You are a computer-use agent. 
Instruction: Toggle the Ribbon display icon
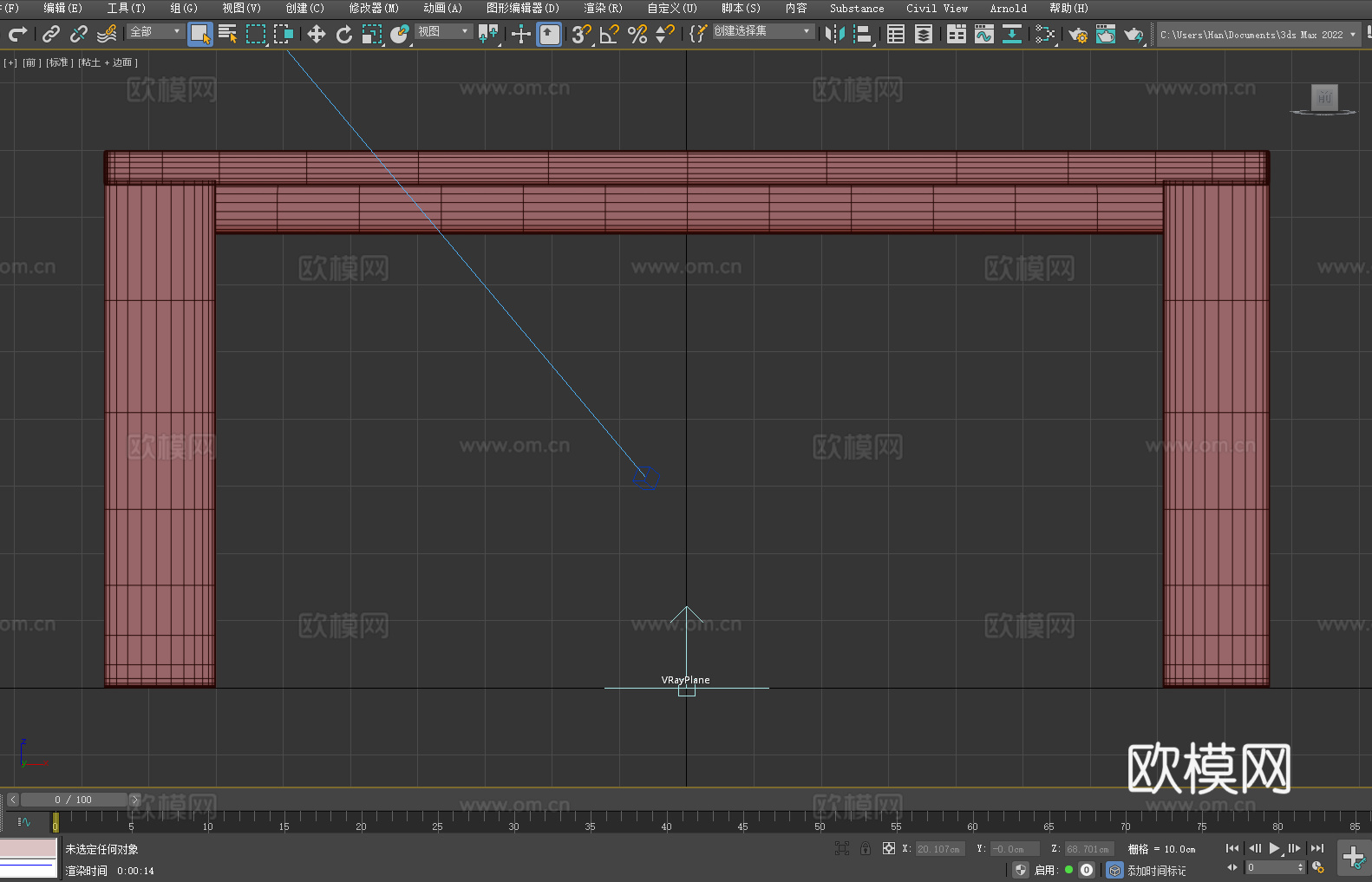[957, 34]
